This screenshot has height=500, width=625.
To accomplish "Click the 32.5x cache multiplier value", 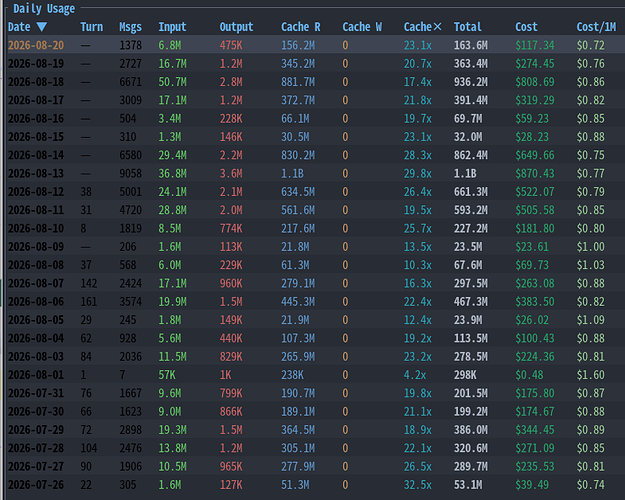I will (x=417, y=485).
